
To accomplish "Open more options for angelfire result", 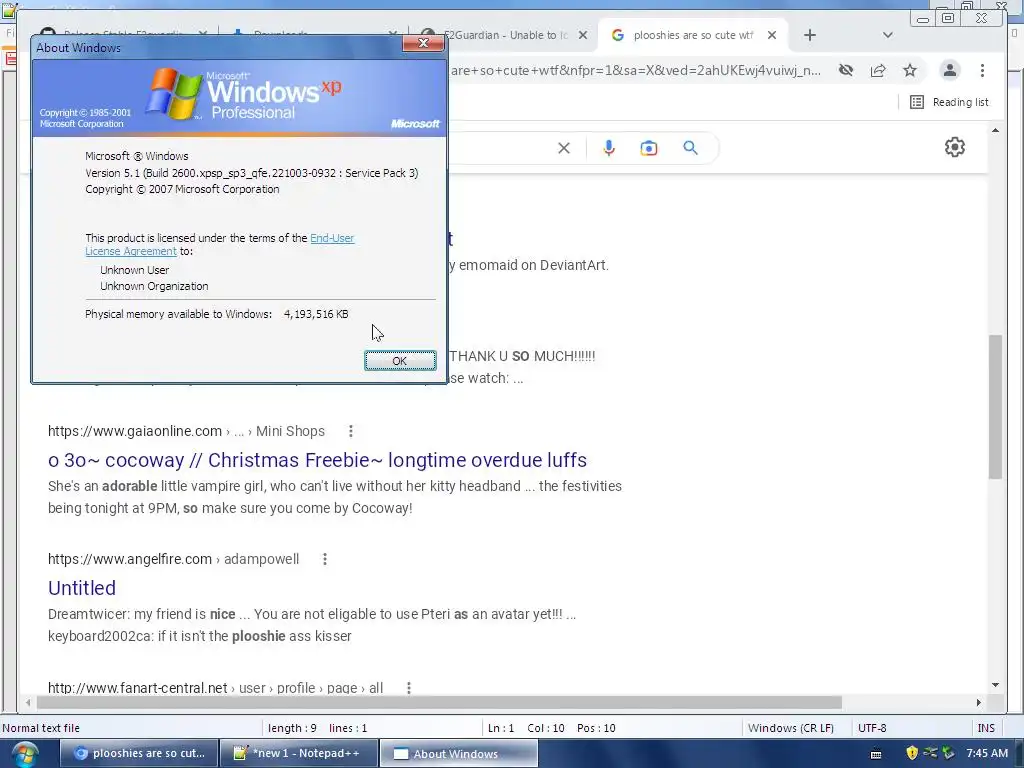I will coord(325,559).
